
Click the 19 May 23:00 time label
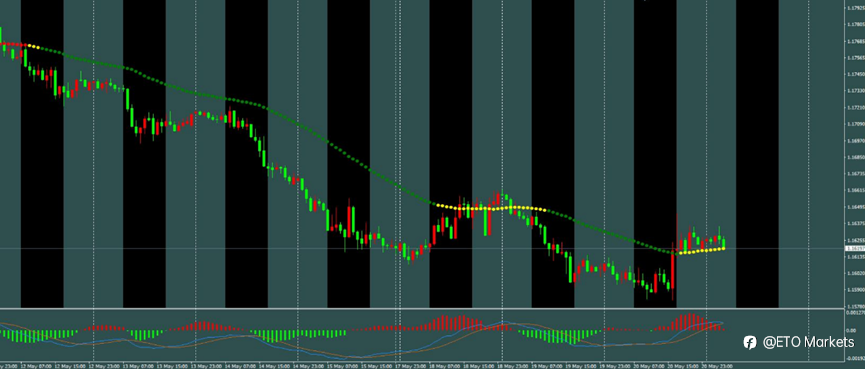point(615,366)
